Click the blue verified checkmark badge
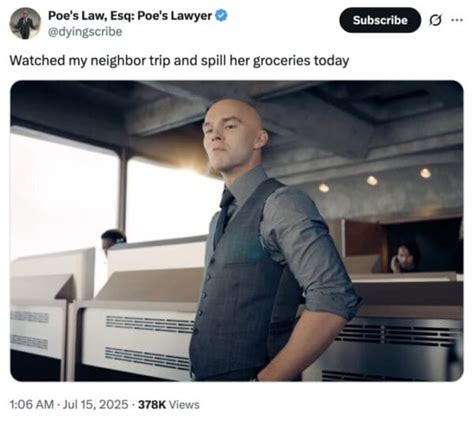474x421 pixels. [221, 15]
